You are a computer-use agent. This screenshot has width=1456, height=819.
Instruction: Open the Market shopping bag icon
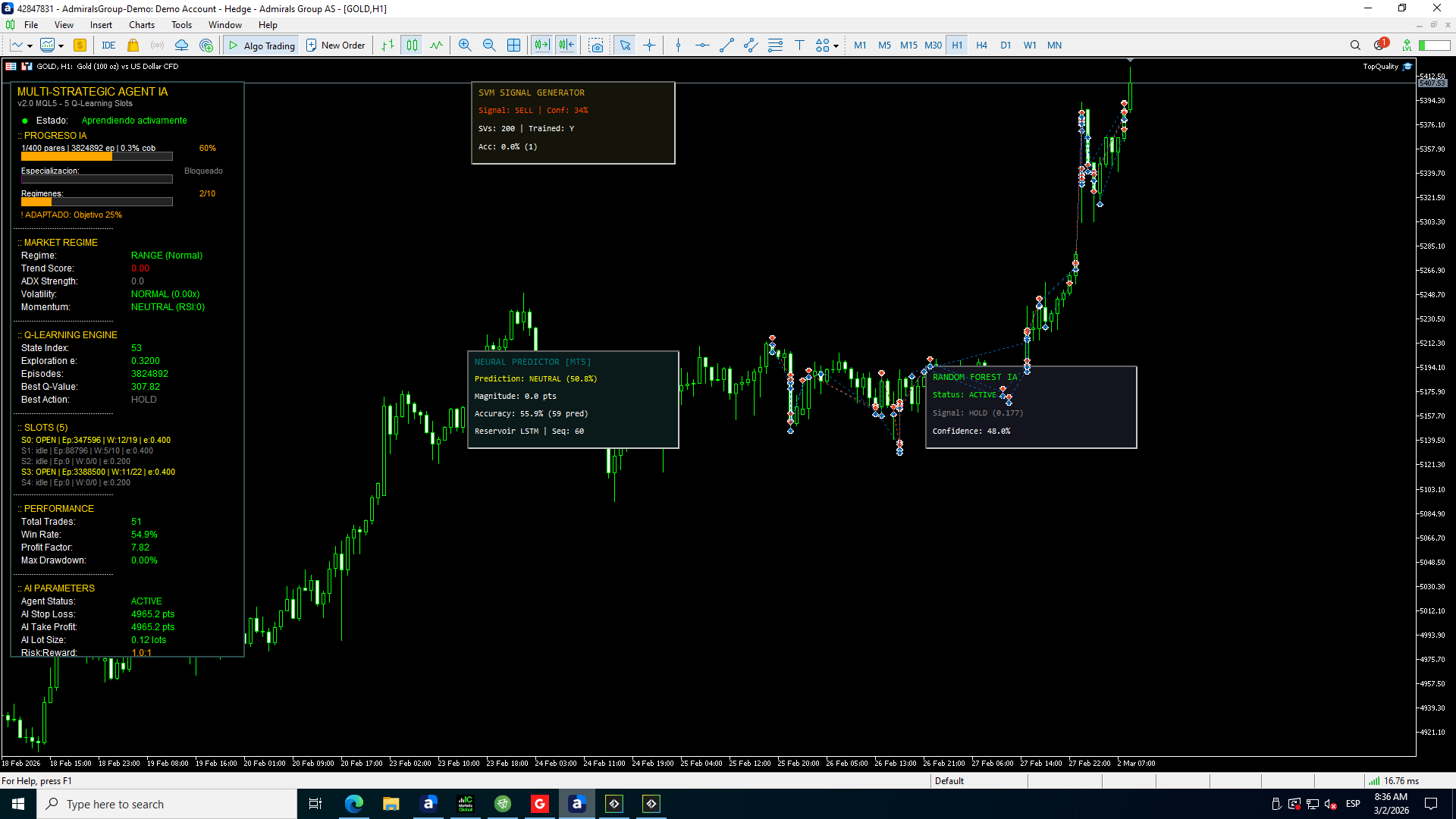(x=133, y=45)
